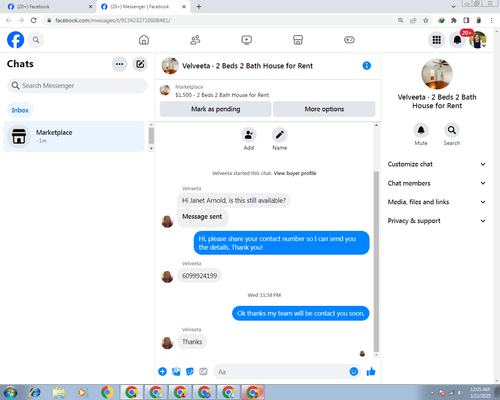
Task: Open Chrome three-dot menu
Action: coord(492,20)
